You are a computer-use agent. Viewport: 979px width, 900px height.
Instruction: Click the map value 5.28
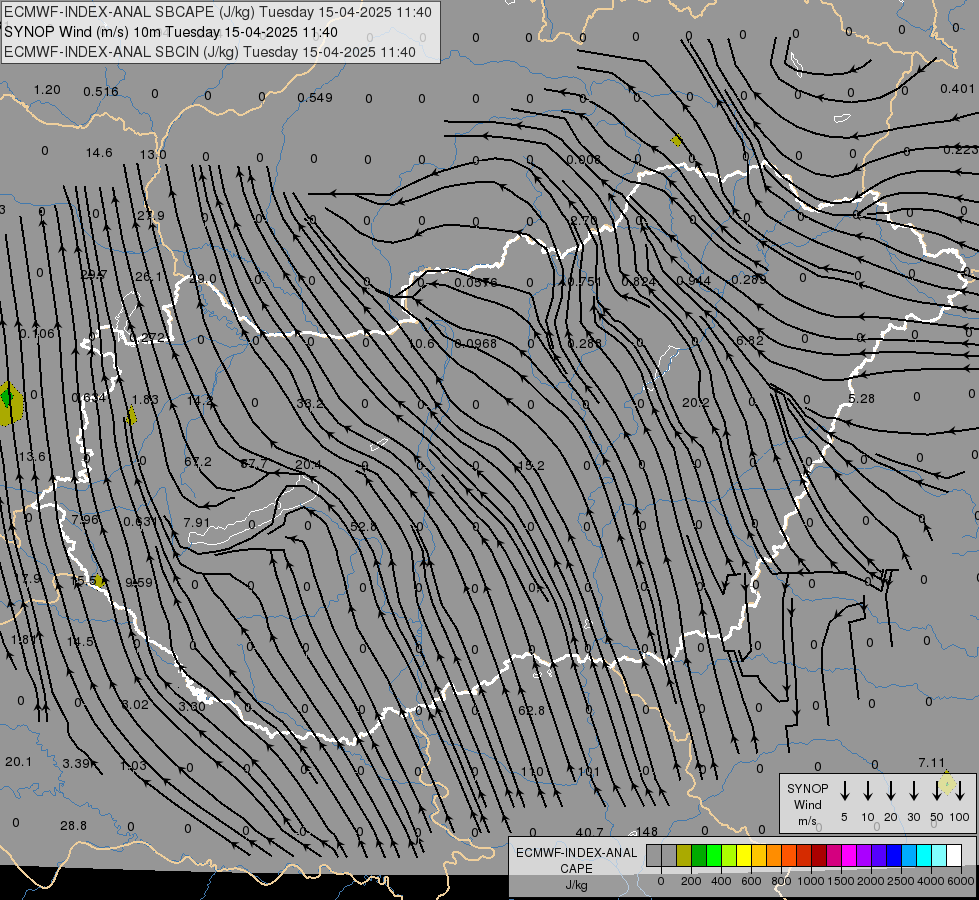[x=862, y=398]
